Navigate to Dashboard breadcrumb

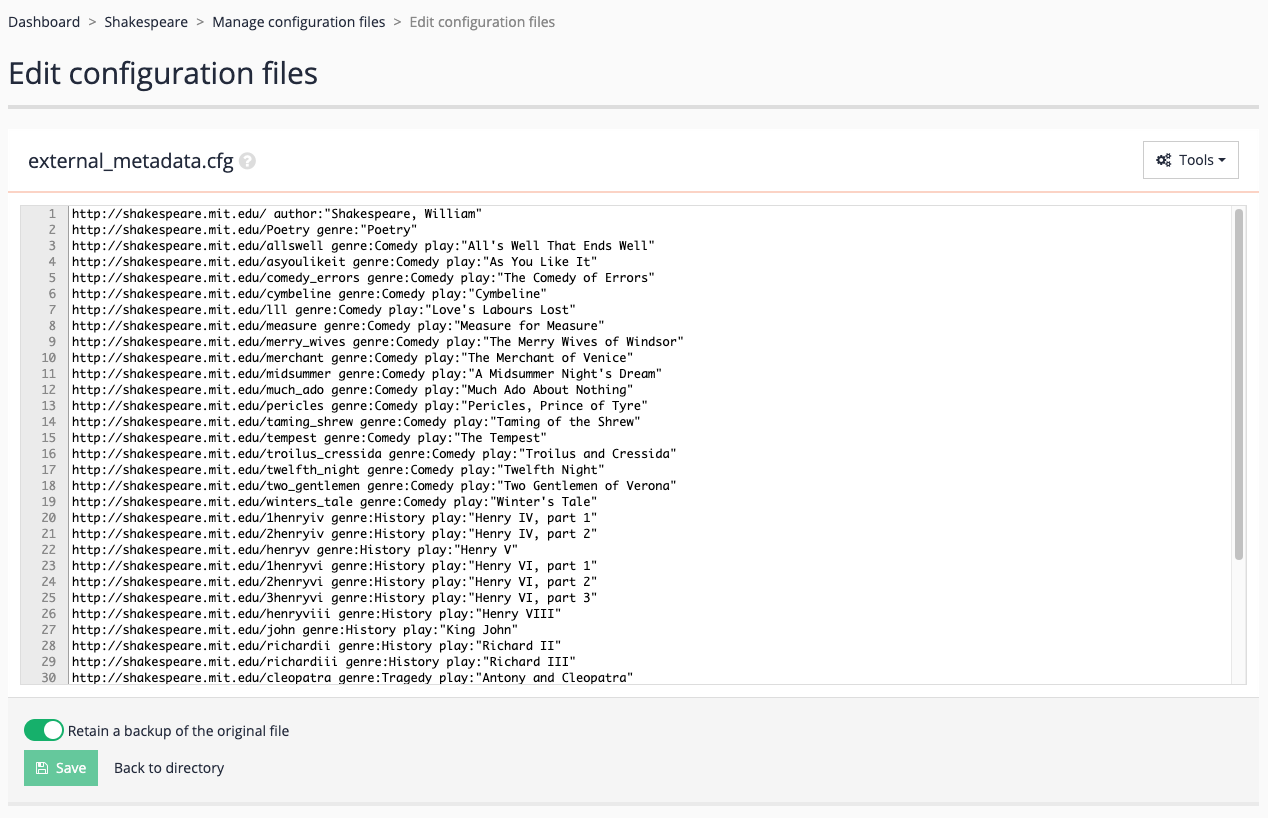tap(44, 22)
